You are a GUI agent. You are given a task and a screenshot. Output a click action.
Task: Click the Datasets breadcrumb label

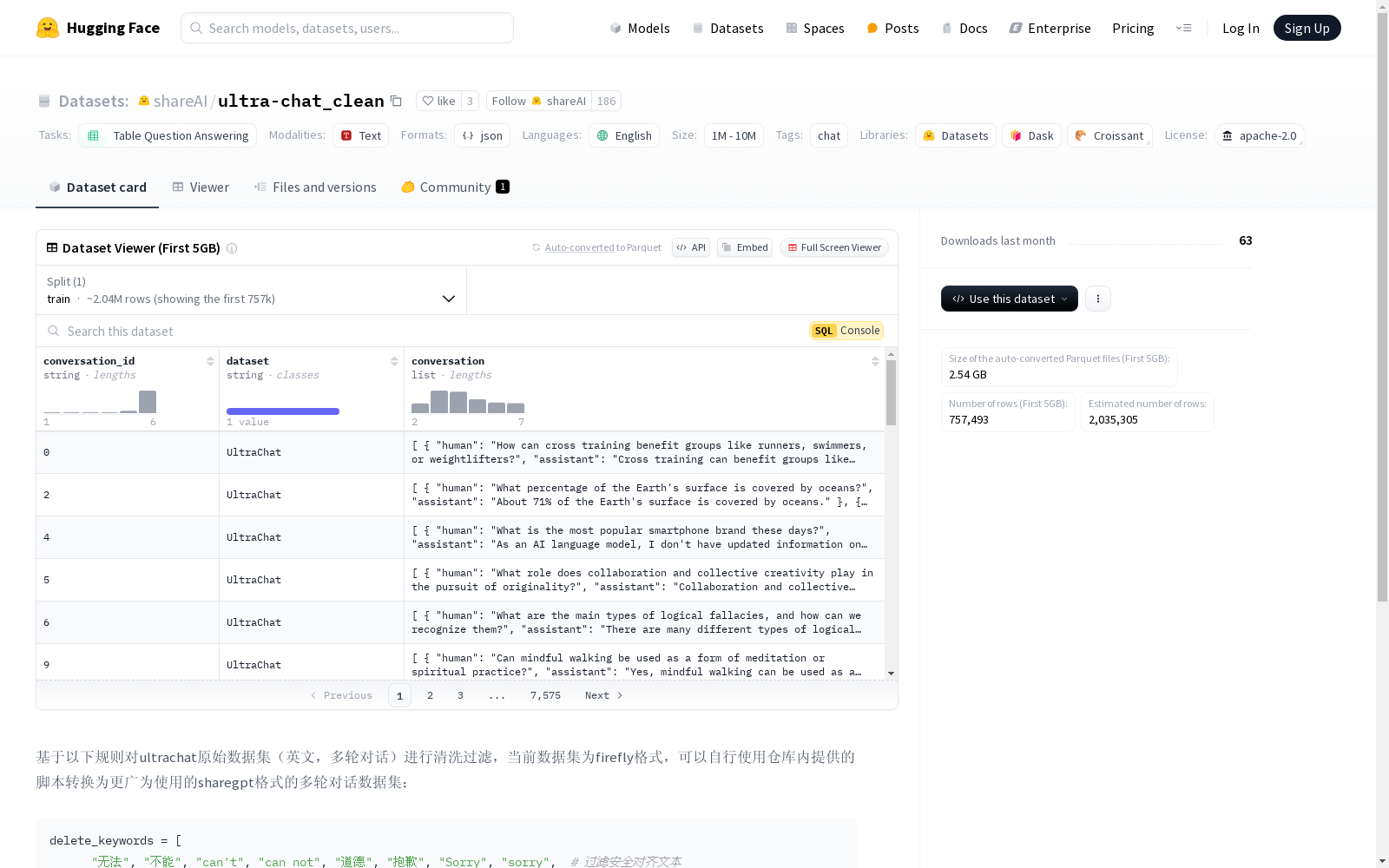[x=93, y=101]
